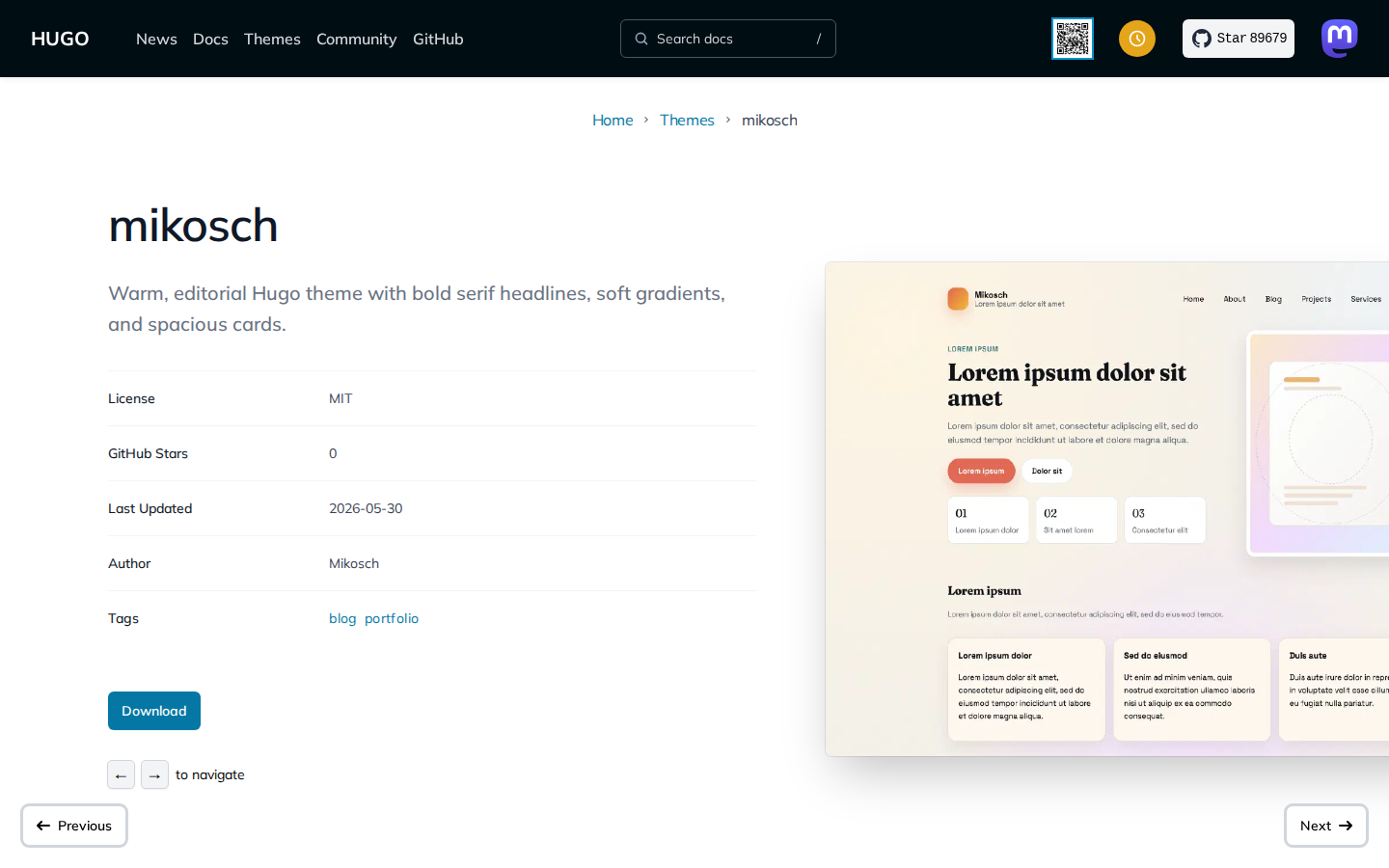Viewport: 1389px width, 868px height.
Task: Follow the Themes breadcrumb link
Action: (x=687, y=120)
